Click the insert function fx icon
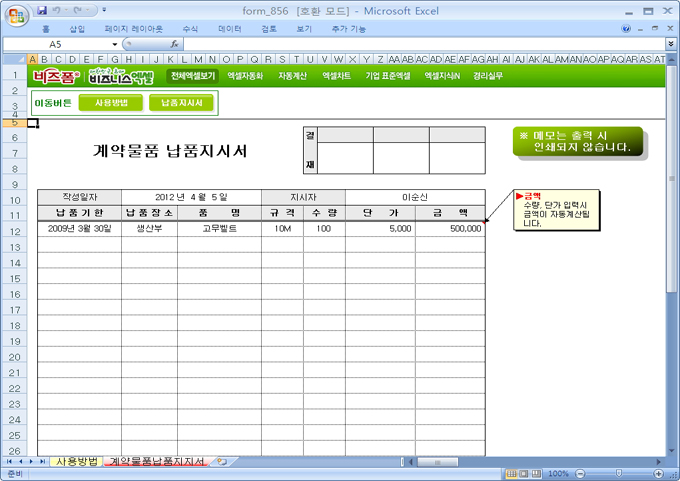This screenshot has width=680, height=481. tap(174, 45)
